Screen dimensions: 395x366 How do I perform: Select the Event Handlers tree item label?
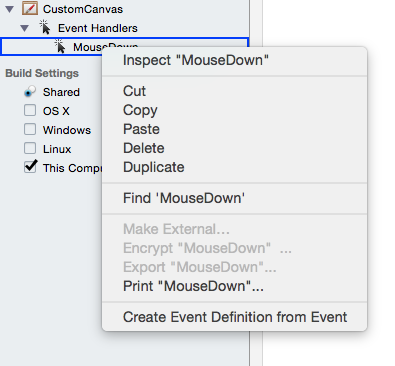click(x=98, y=28)
